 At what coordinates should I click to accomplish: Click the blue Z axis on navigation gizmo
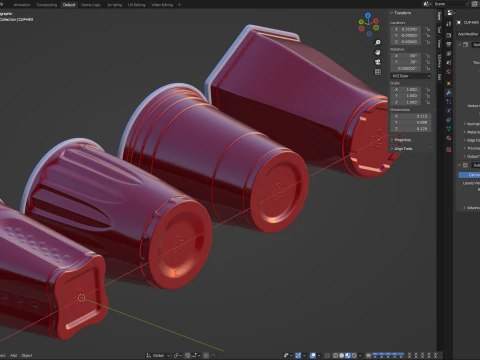click(368, 15)
